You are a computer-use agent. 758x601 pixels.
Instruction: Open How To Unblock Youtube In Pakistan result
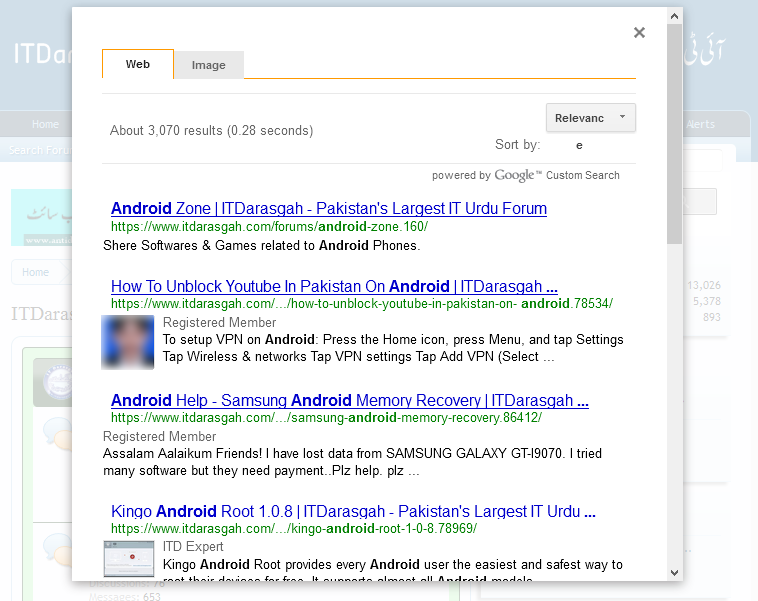334,286
